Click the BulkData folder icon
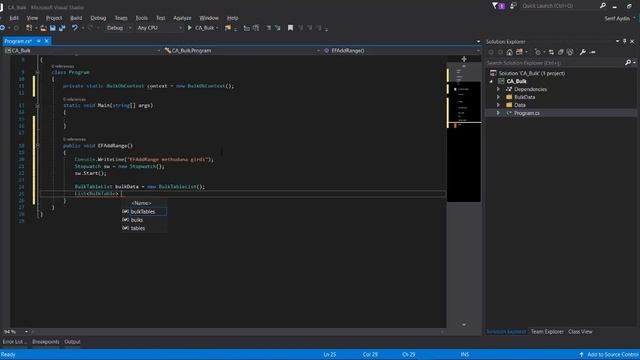640x360 pixels. point(509,97)
